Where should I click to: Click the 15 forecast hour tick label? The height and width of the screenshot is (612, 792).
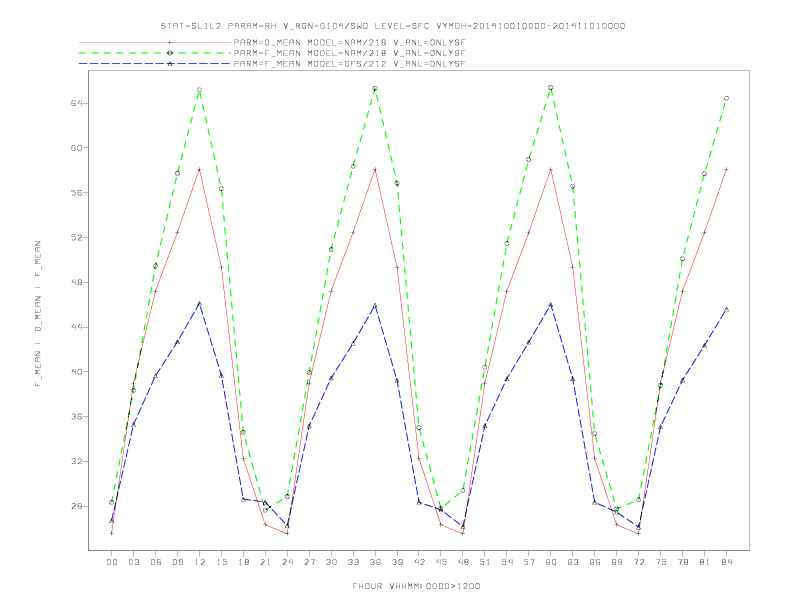pos(221,562)
